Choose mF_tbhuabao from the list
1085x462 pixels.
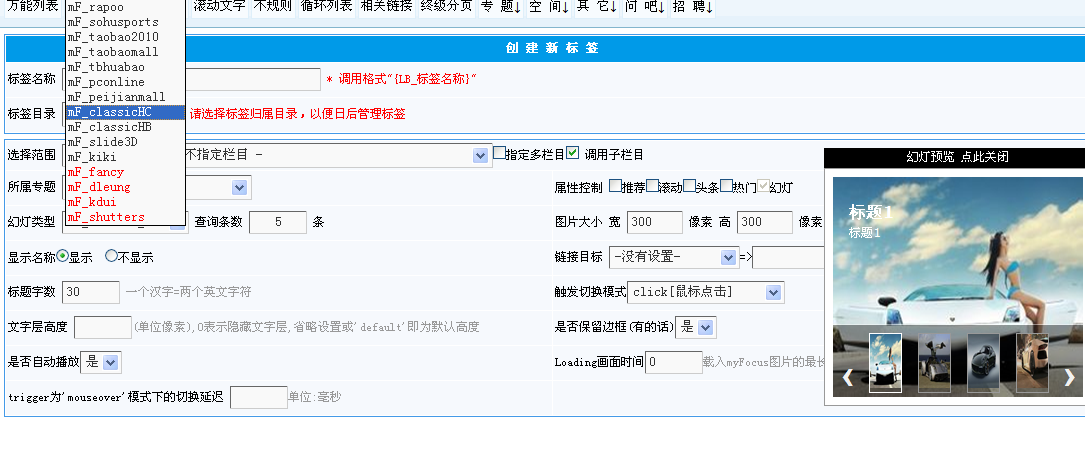coord(125,67)
